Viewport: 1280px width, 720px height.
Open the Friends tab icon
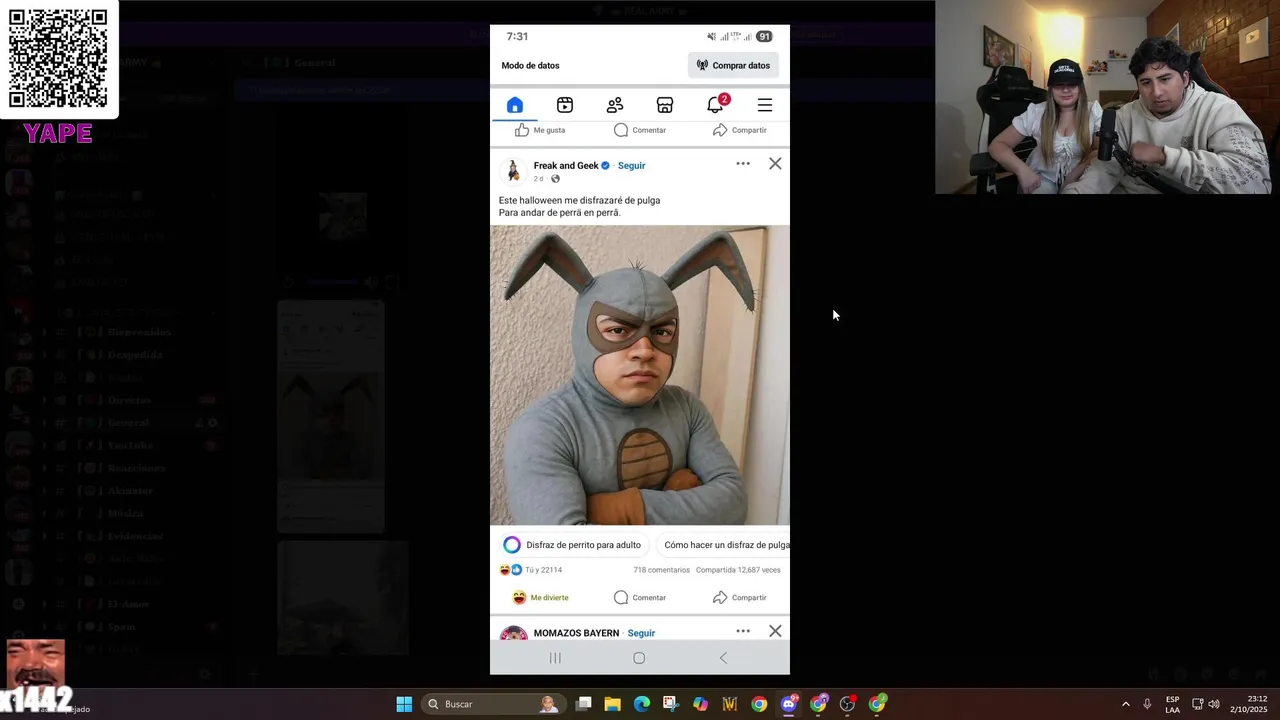click(x=615, y=105)
